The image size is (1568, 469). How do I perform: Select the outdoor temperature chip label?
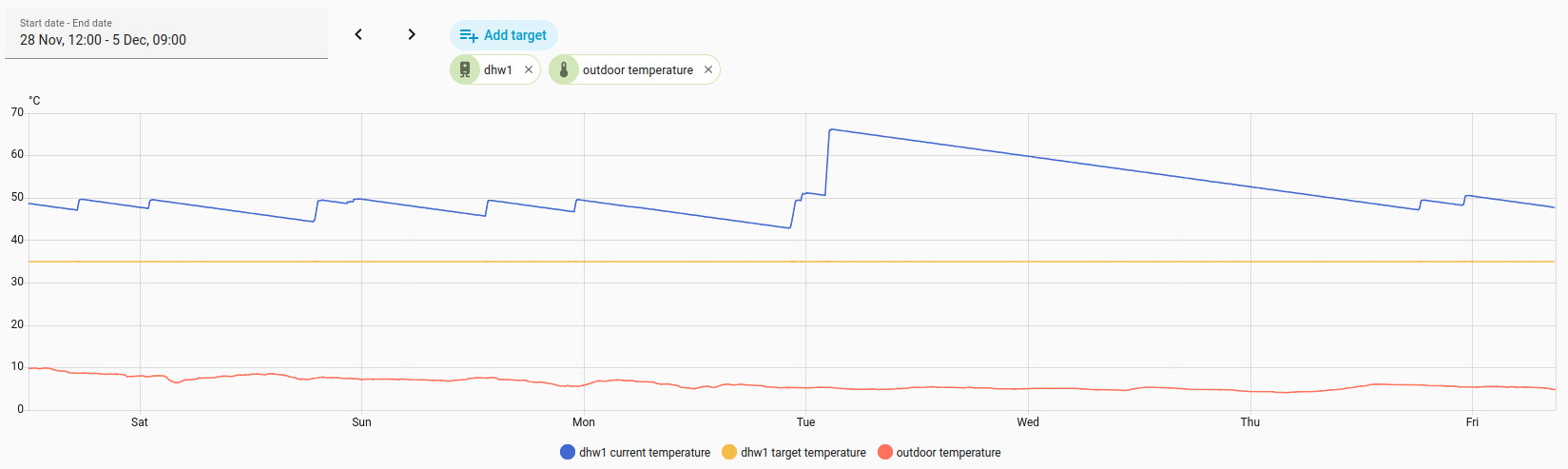coord(637,69)
